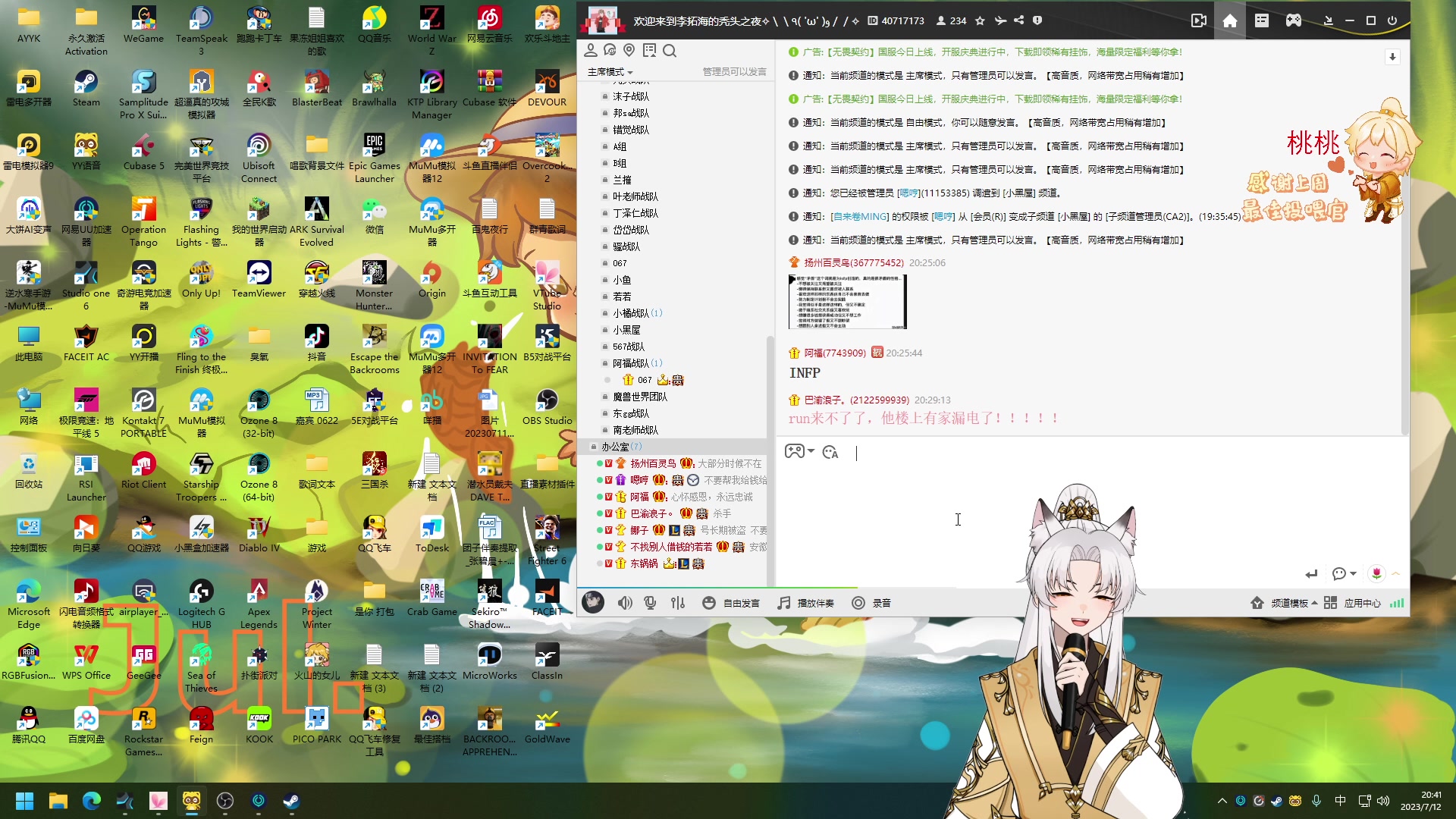
Task: Click the 无畏契约 advertisement link at top
Action: [992, 52]
